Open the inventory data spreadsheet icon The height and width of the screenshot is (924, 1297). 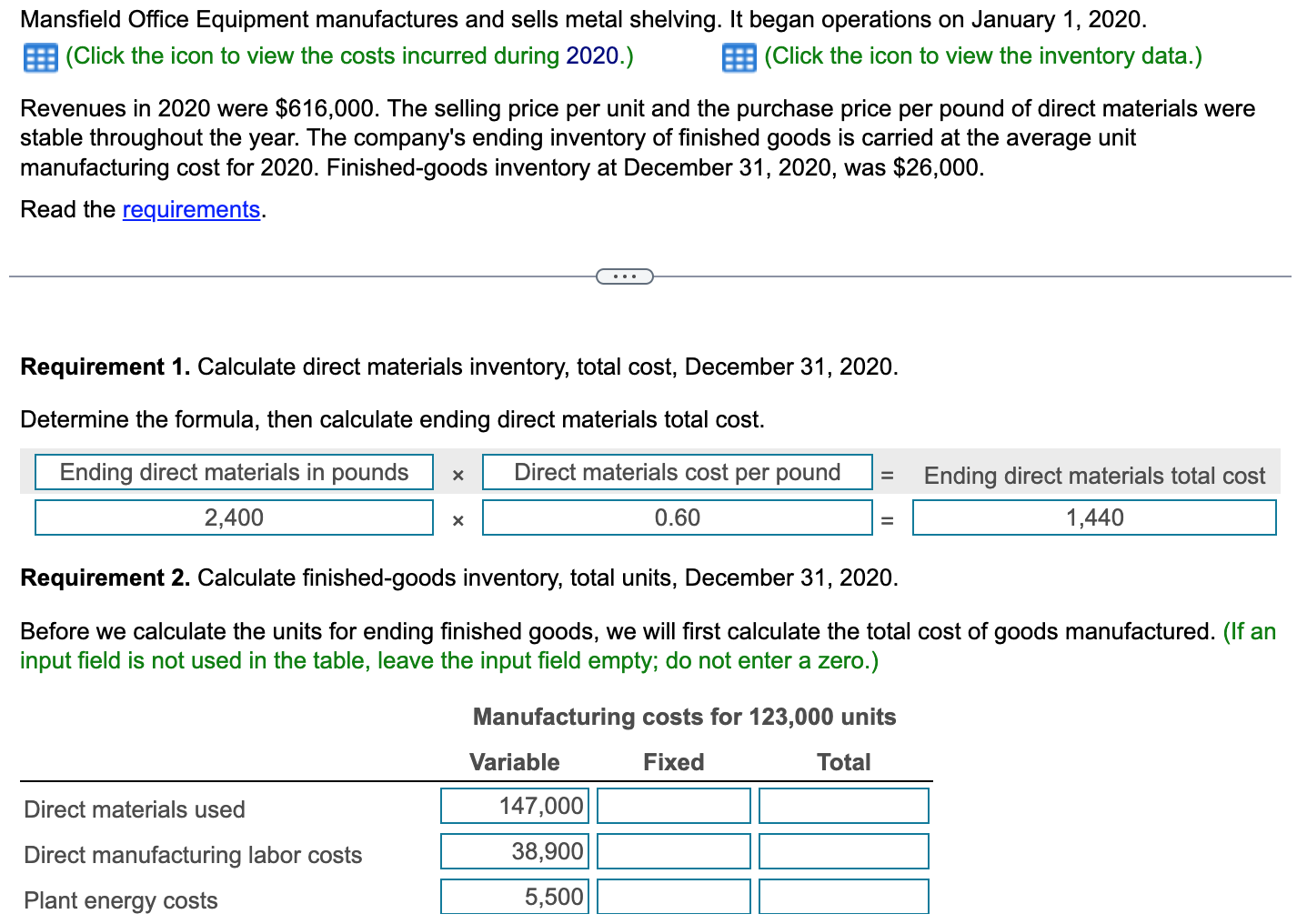click(x=739, y=56)
